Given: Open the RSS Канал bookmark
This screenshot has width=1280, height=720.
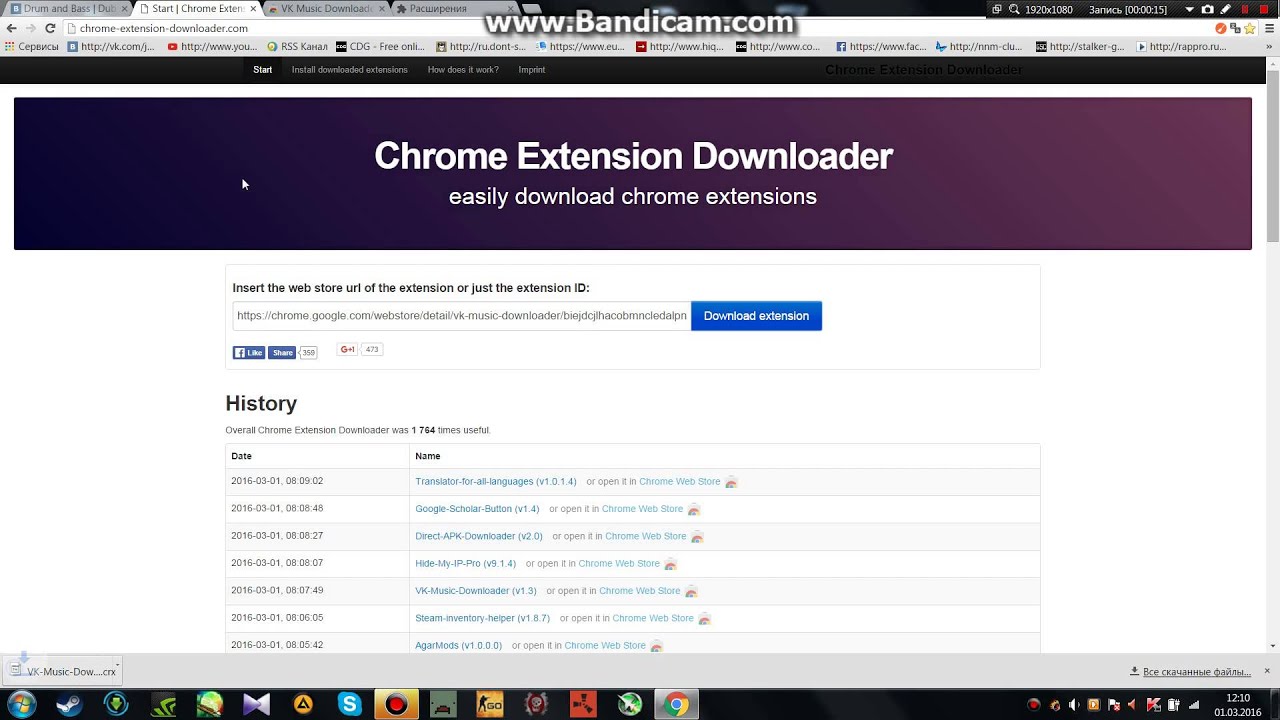Looking at the screenshot, I should point(297,46).
